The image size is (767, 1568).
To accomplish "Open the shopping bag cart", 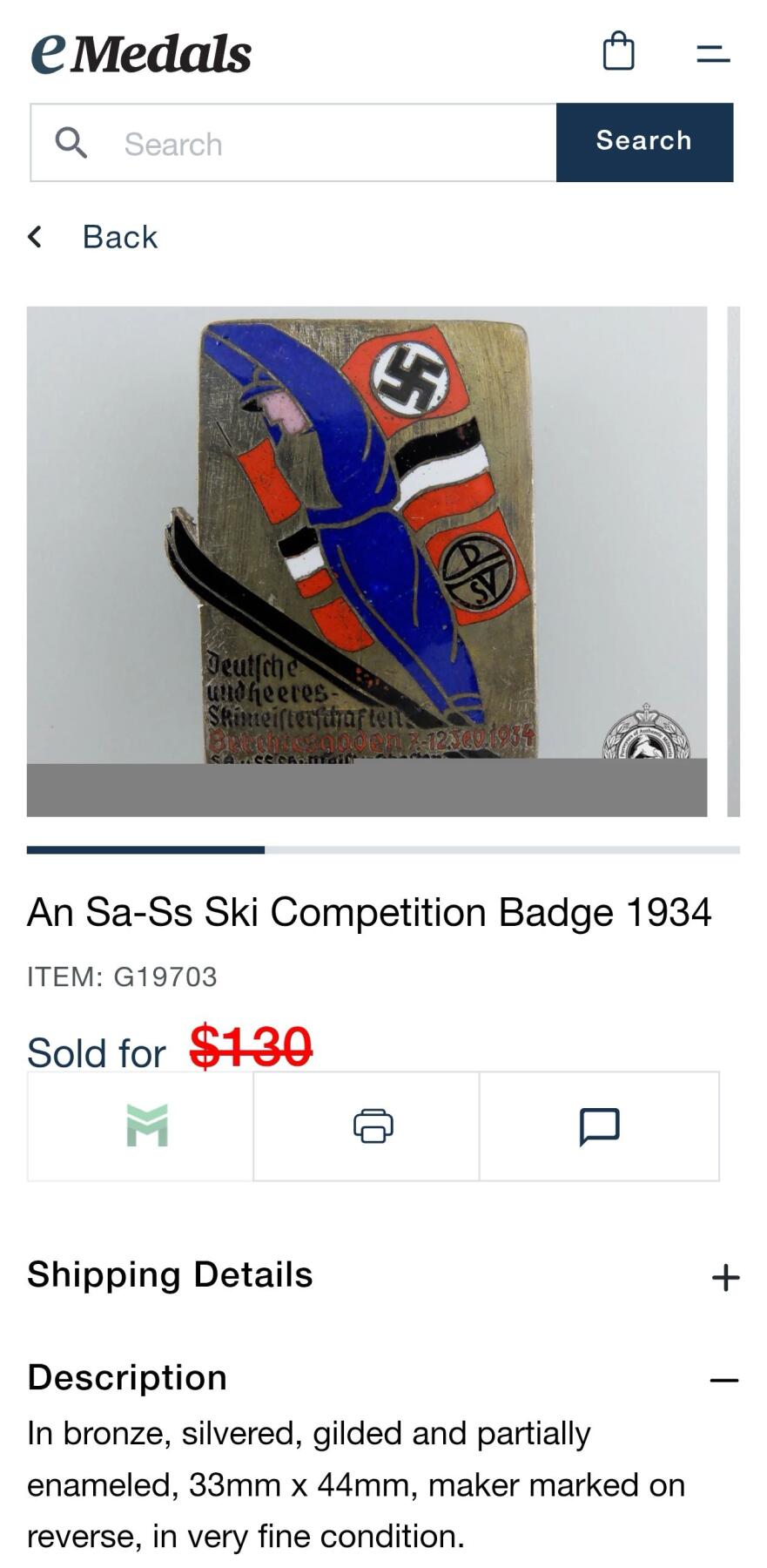I will pyautogui.click(x=618, y=51).
